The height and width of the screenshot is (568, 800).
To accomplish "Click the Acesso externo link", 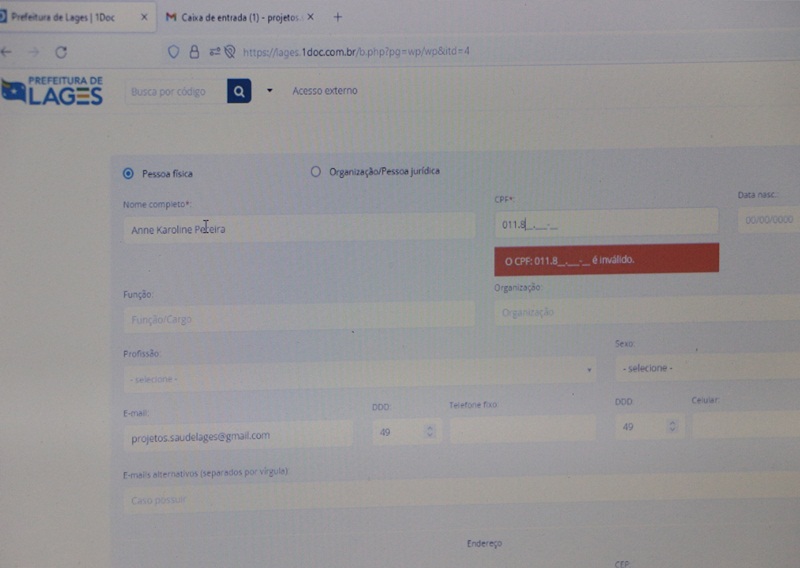I will pyautogui.click(x=324, y=91).
